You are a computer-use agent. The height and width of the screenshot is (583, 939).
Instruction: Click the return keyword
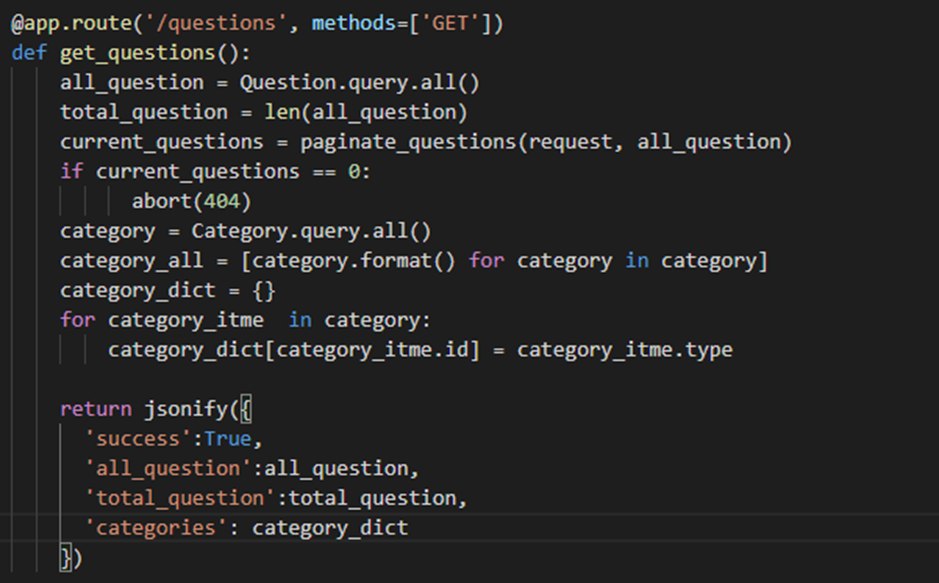96,409
